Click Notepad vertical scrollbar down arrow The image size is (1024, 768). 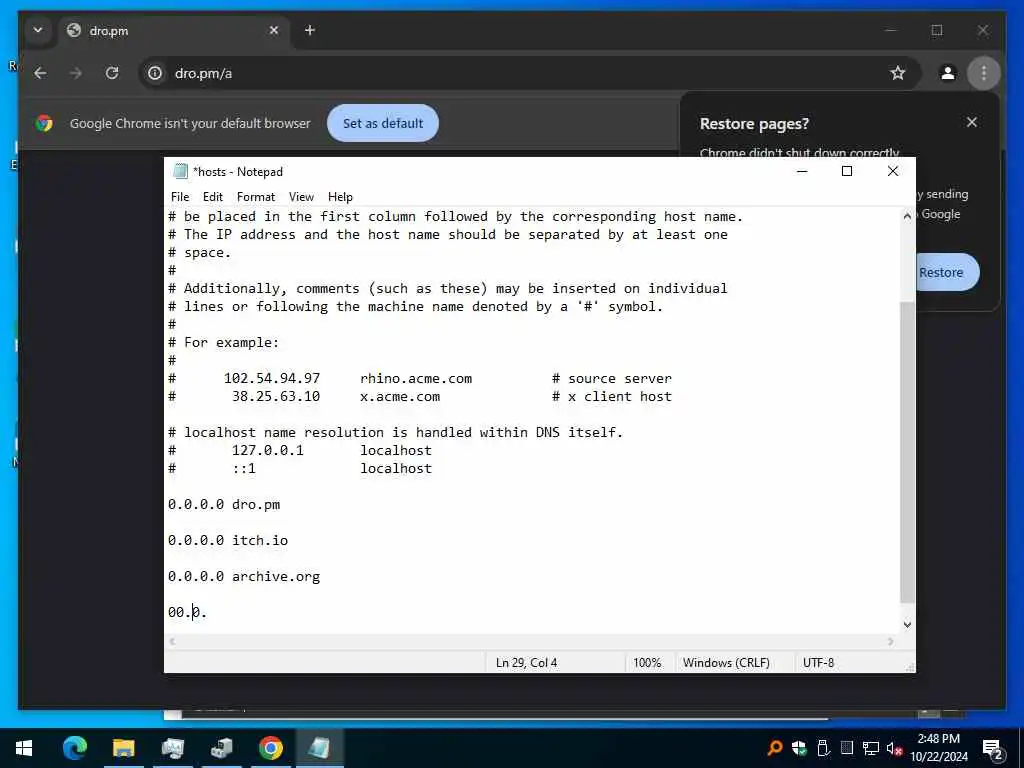[x=907, y=625]
